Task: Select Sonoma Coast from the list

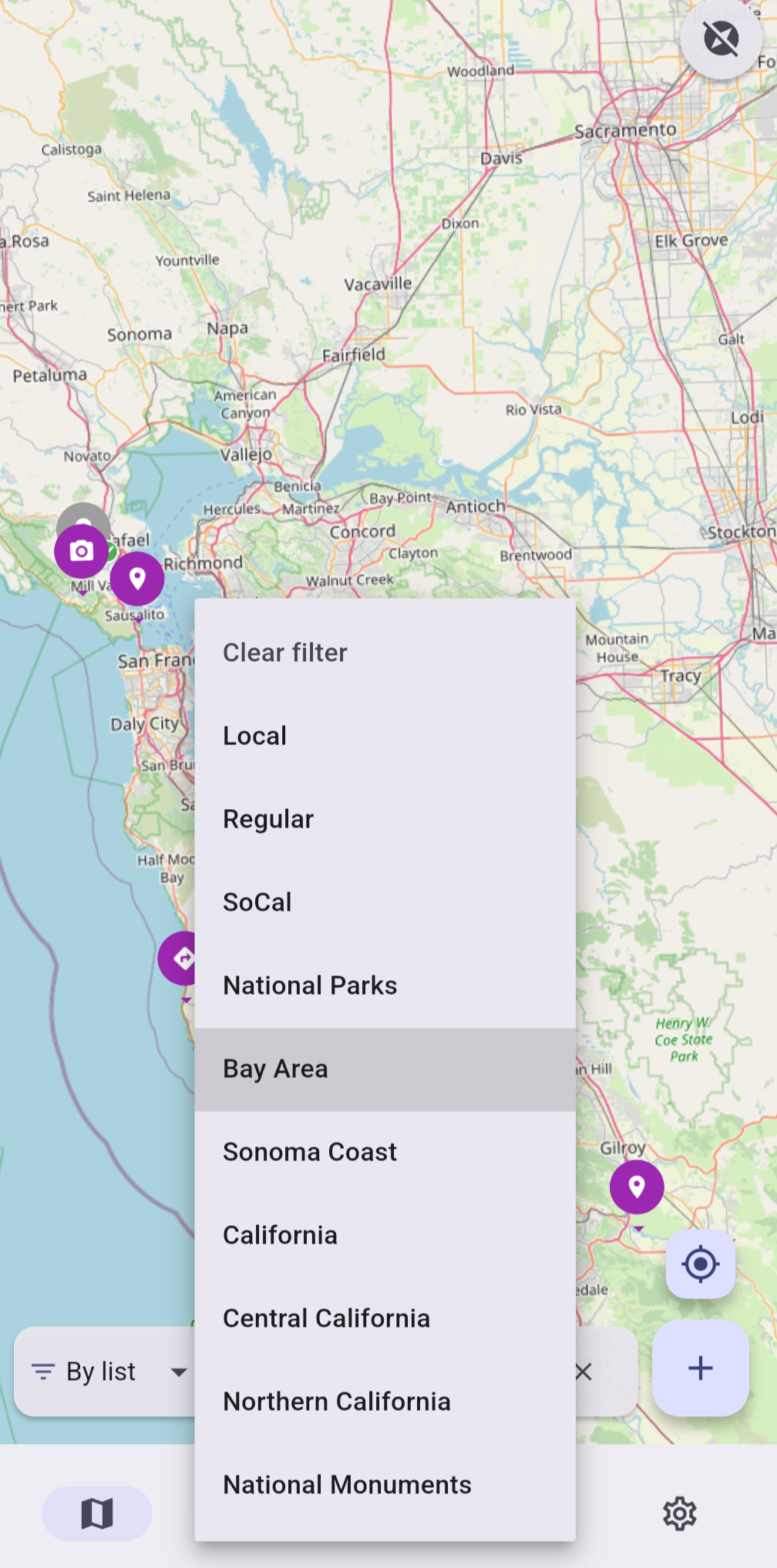Action: pos(309,1151)
